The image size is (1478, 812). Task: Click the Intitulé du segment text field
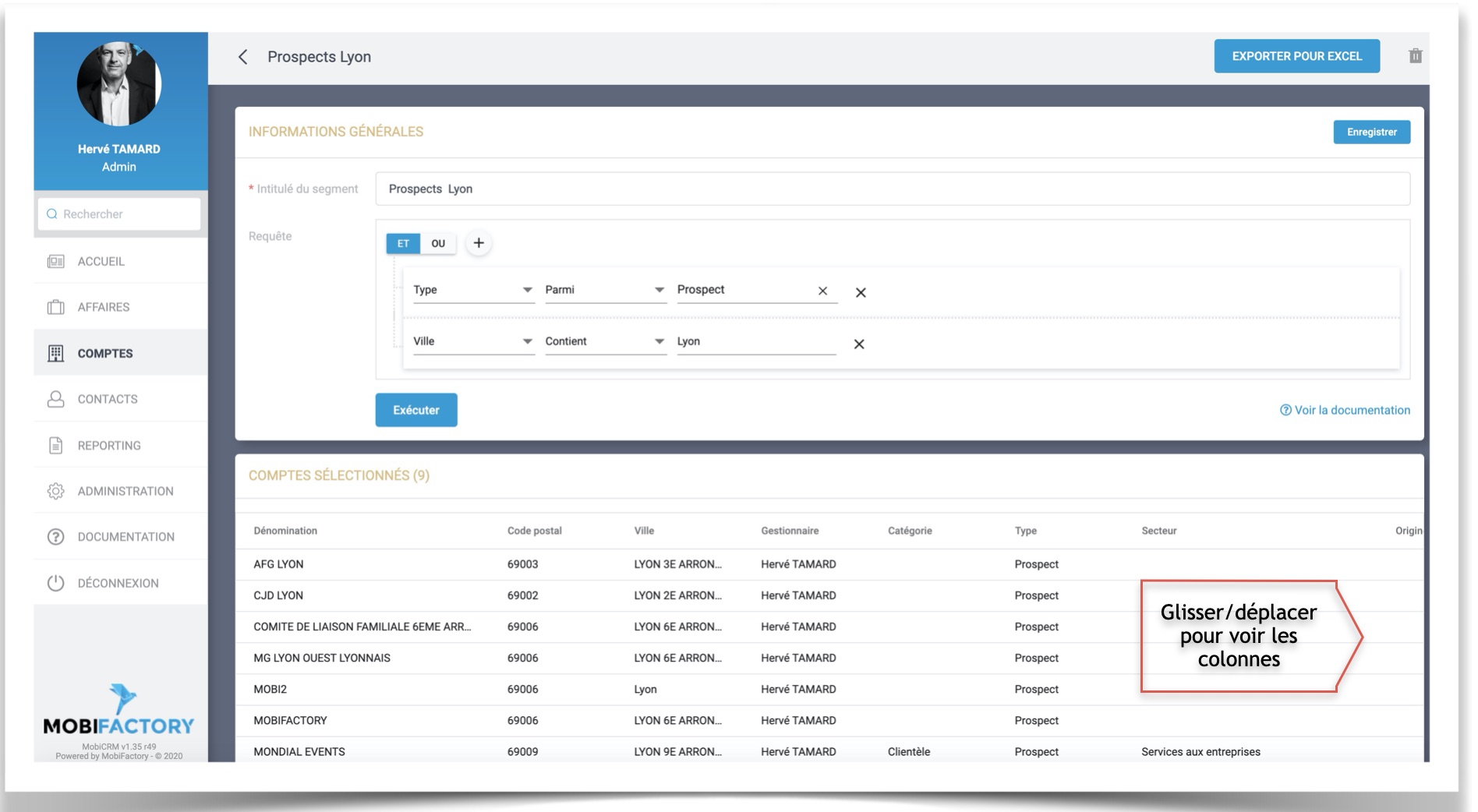[x=892, y=189]
